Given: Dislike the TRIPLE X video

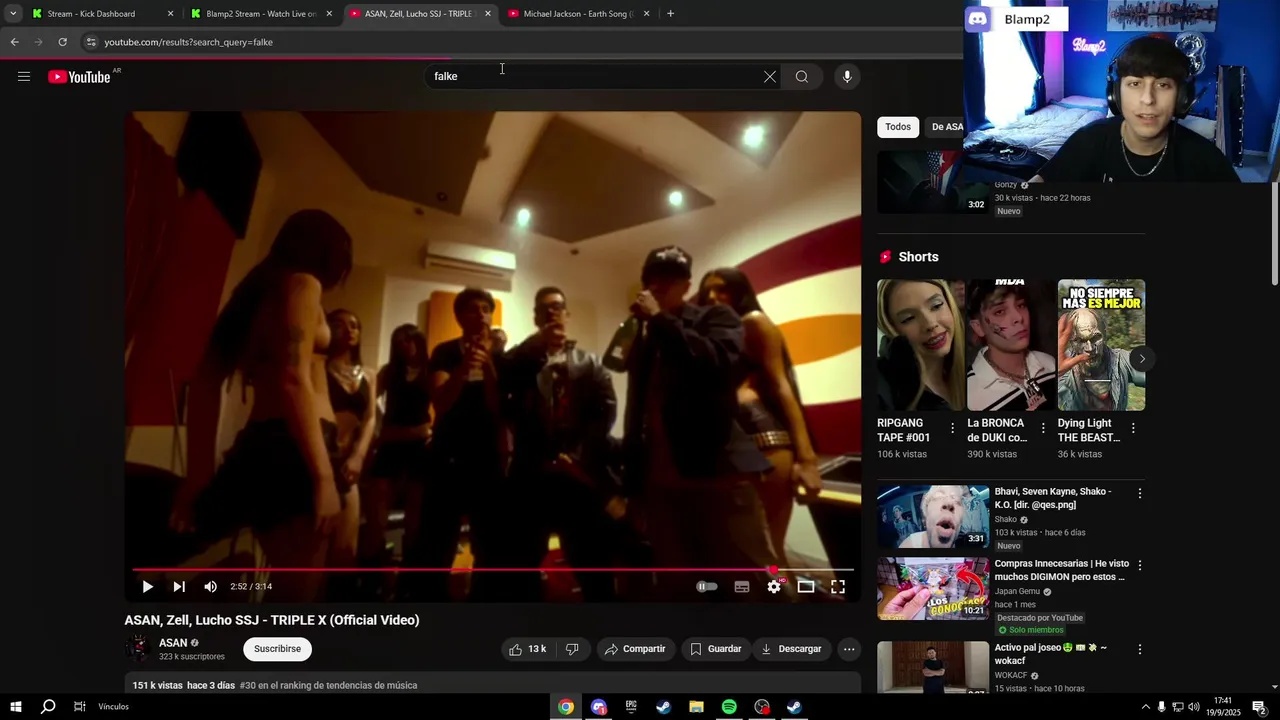Looking at the screenshot, I should click(572, 649).
